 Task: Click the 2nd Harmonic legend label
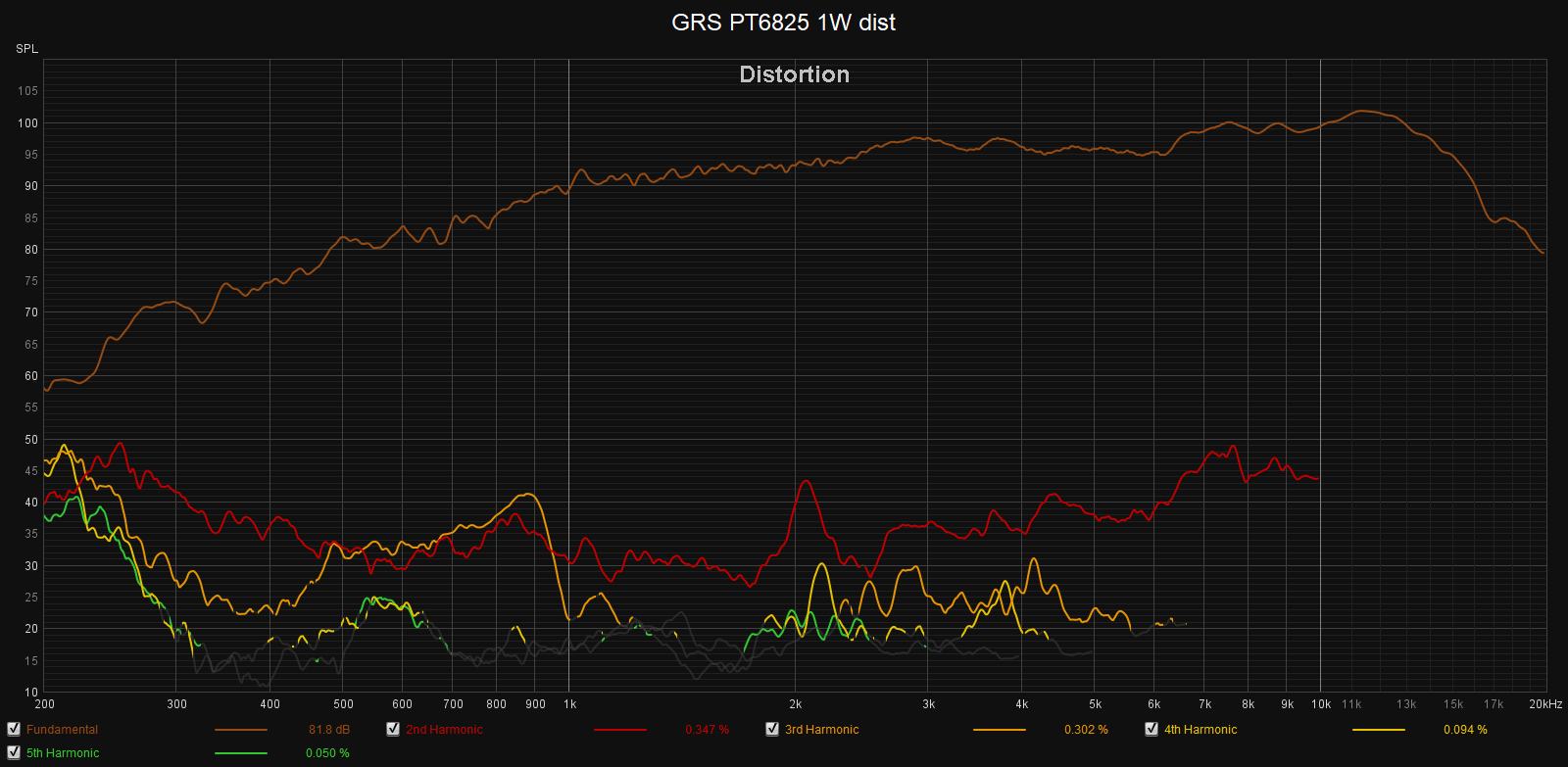[444, 730]
